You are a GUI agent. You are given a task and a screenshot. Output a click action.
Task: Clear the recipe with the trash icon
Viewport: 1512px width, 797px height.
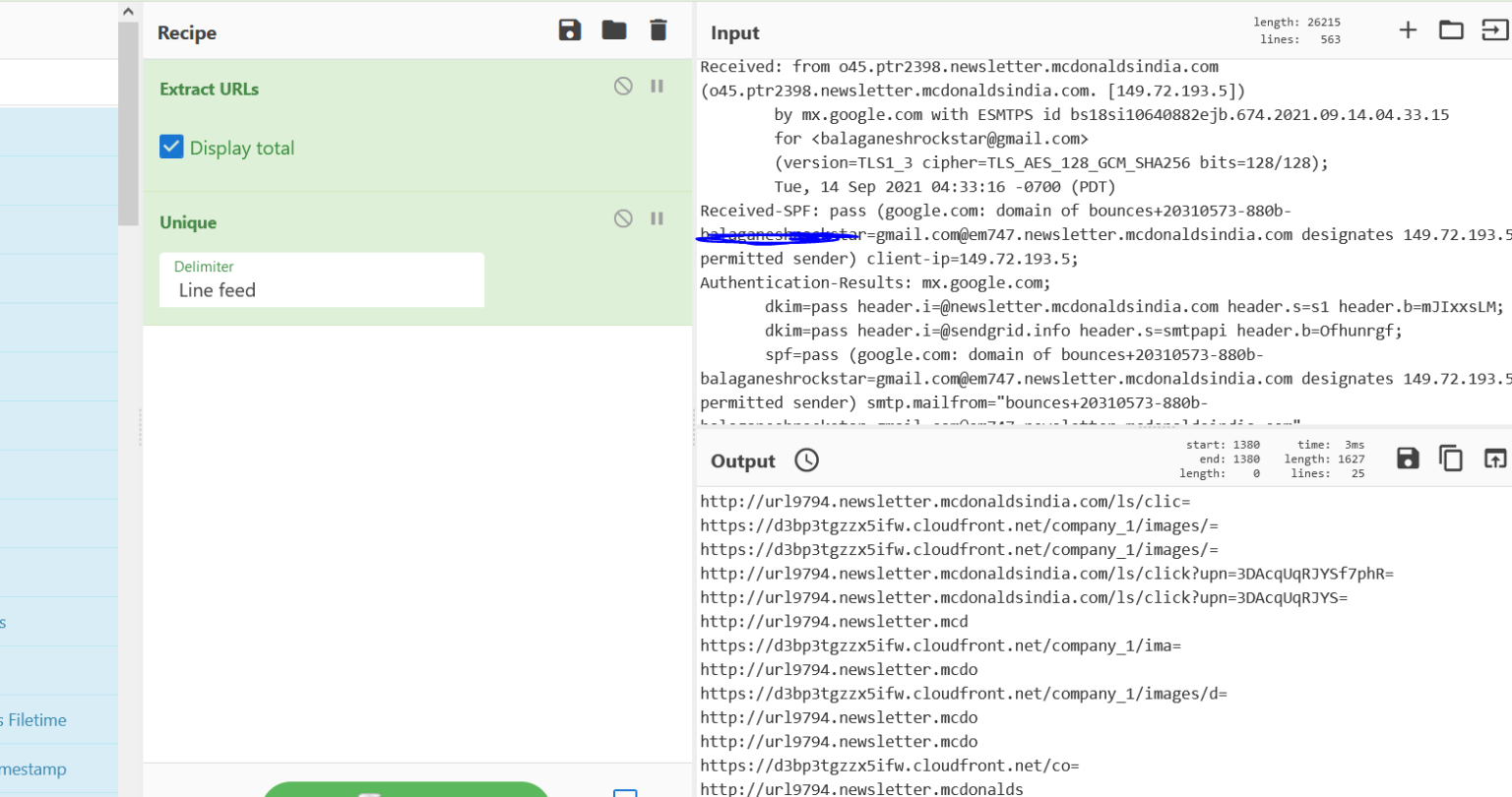point(657,30)
